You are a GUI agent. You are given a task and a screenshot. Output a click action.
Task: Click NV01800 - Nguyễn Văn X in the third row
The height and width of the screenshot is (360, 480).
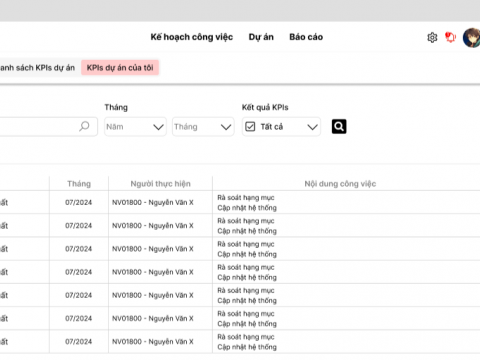coord(153,249)
